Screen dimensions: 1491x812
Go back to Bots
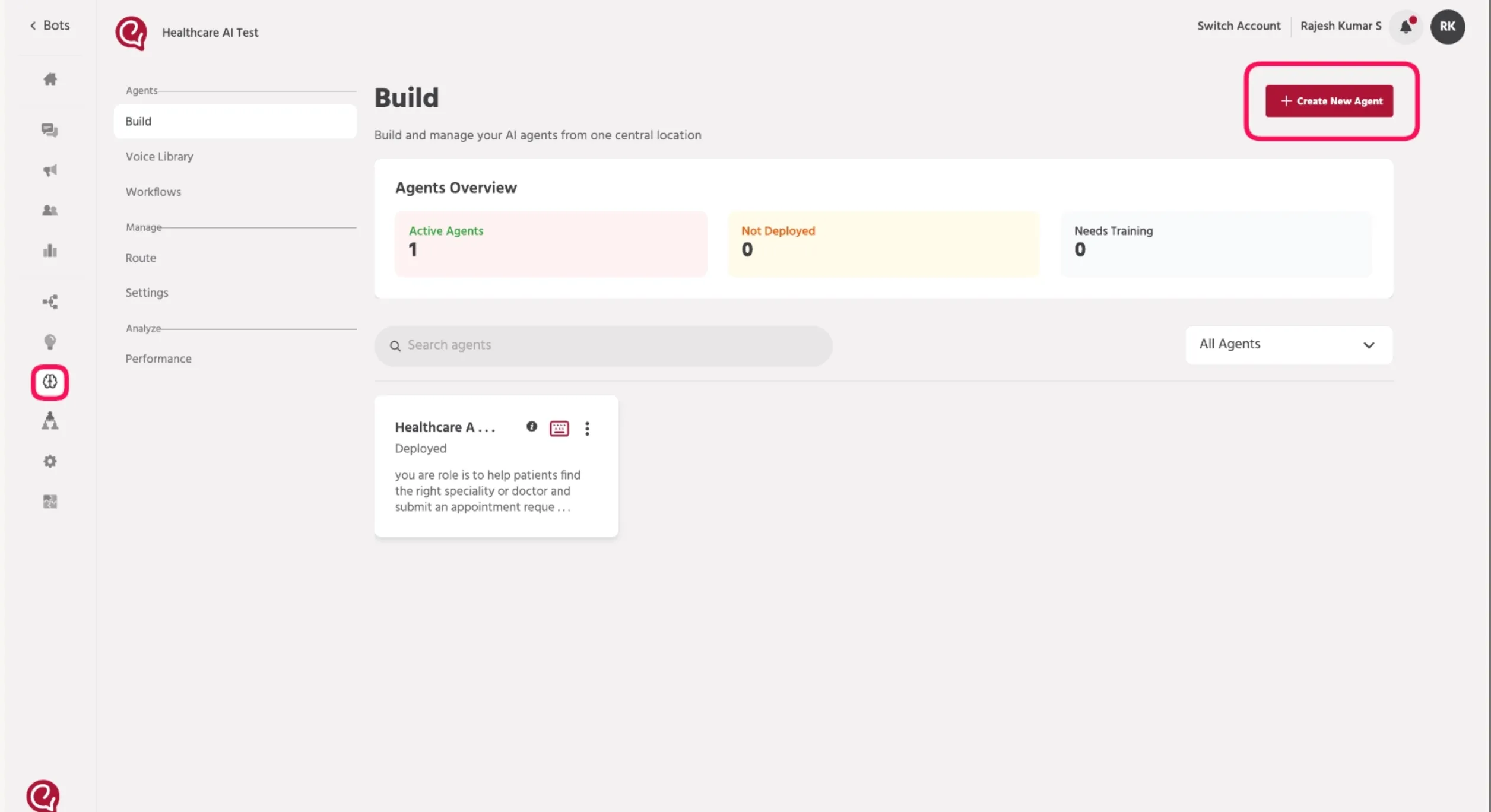(50, 25)
